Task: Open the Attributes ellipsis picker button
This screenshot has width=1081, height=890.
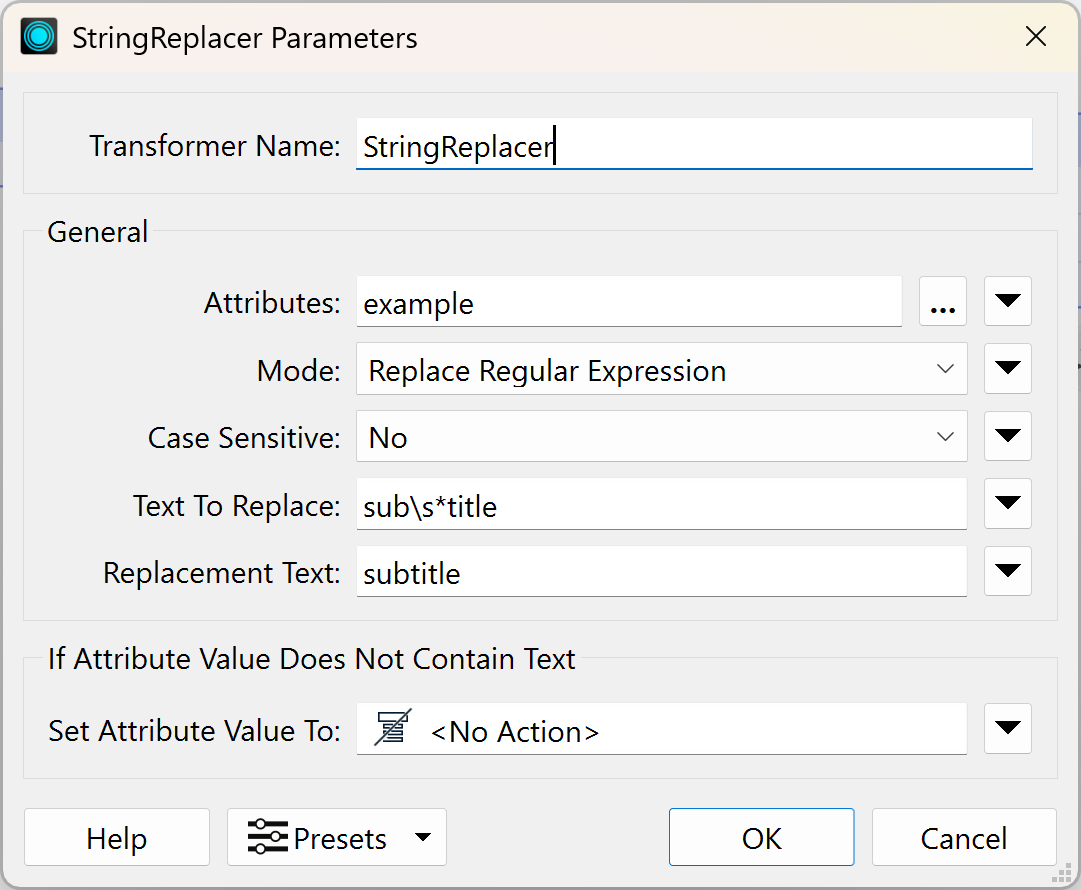Action: (942, 301)
